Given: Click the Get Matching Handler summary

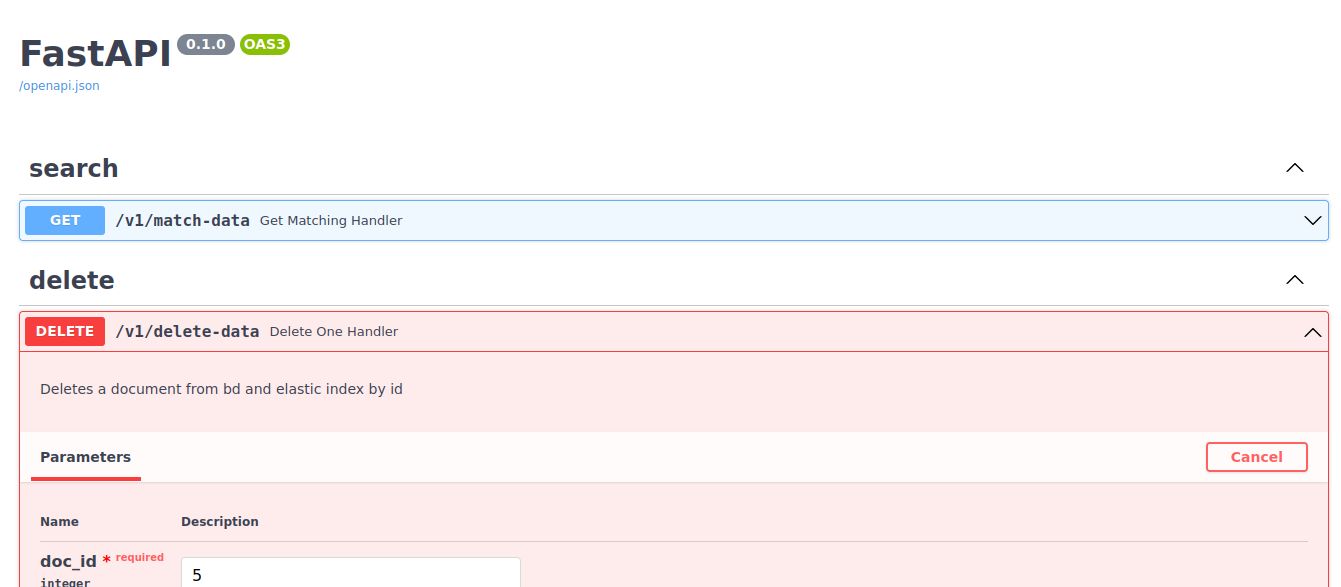Looking at the screenshot, I should (331, 220).
